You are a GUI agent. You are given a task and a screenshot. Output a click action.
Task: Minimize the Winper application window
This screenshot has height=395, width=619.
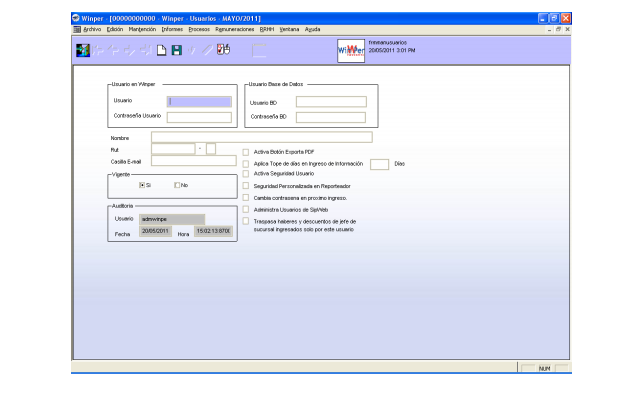click(543, 18)
